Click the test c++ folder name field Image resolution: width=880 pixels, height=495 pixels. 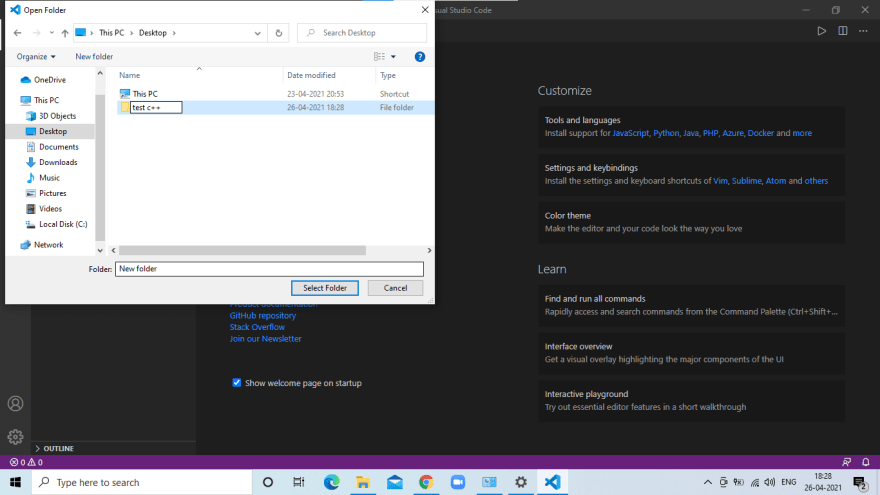tap(156, 107)
